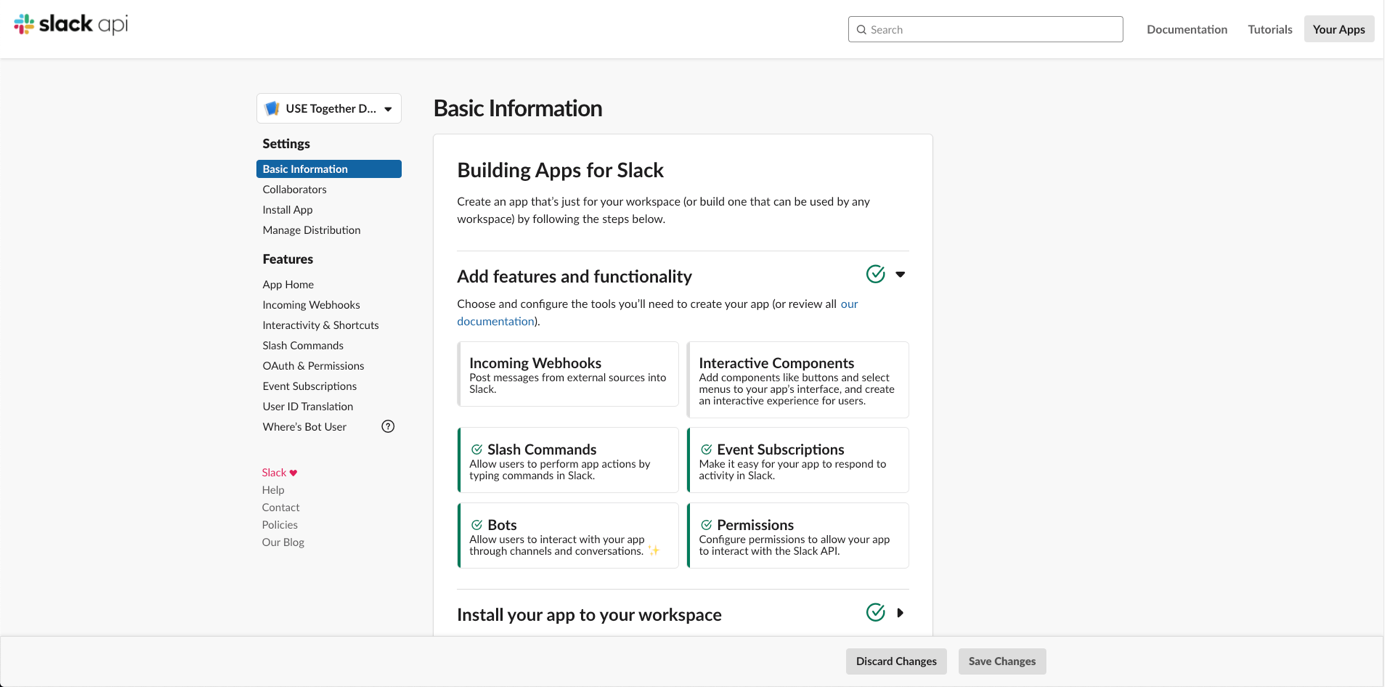
Task: Open the Permissions feature card
Action: (798, 536)
